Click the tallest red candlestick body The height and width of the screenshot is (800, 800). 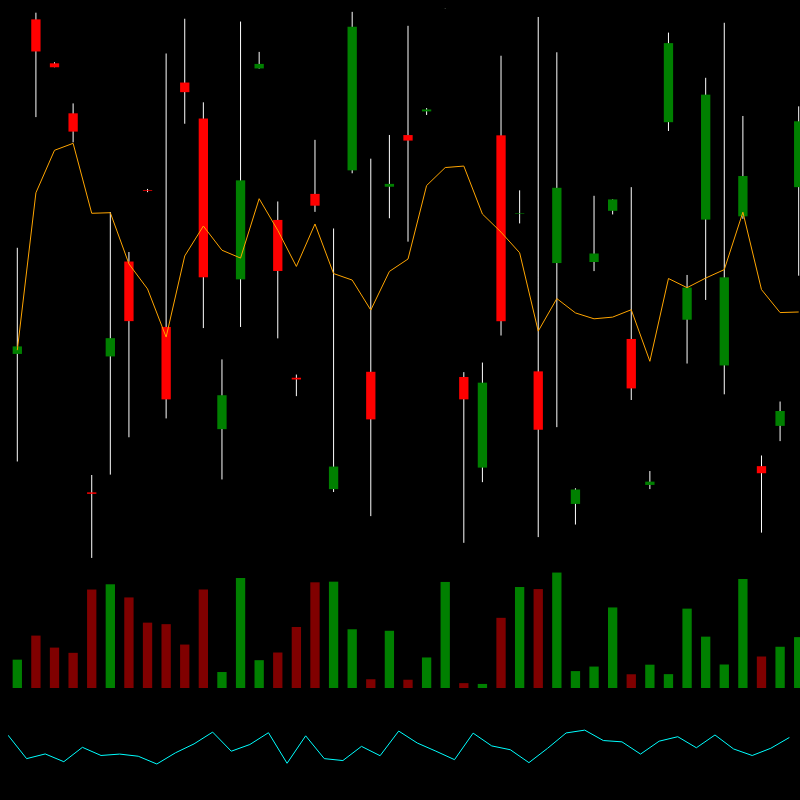coord(501,228)
